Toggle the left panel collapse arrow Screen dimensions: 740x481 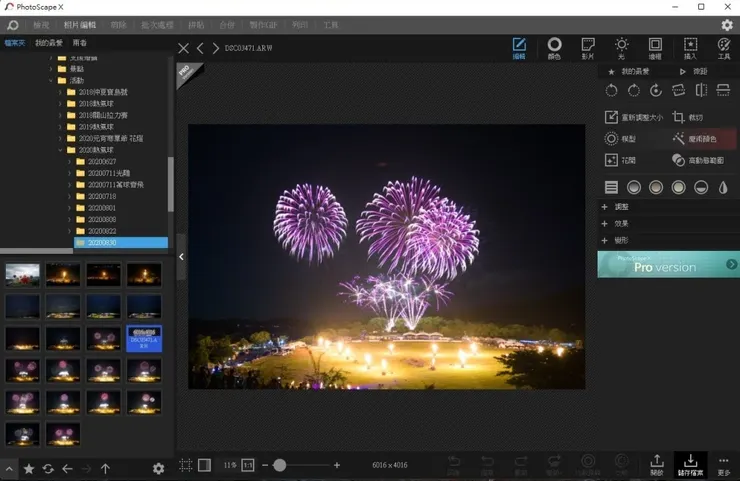click(181, 257)
